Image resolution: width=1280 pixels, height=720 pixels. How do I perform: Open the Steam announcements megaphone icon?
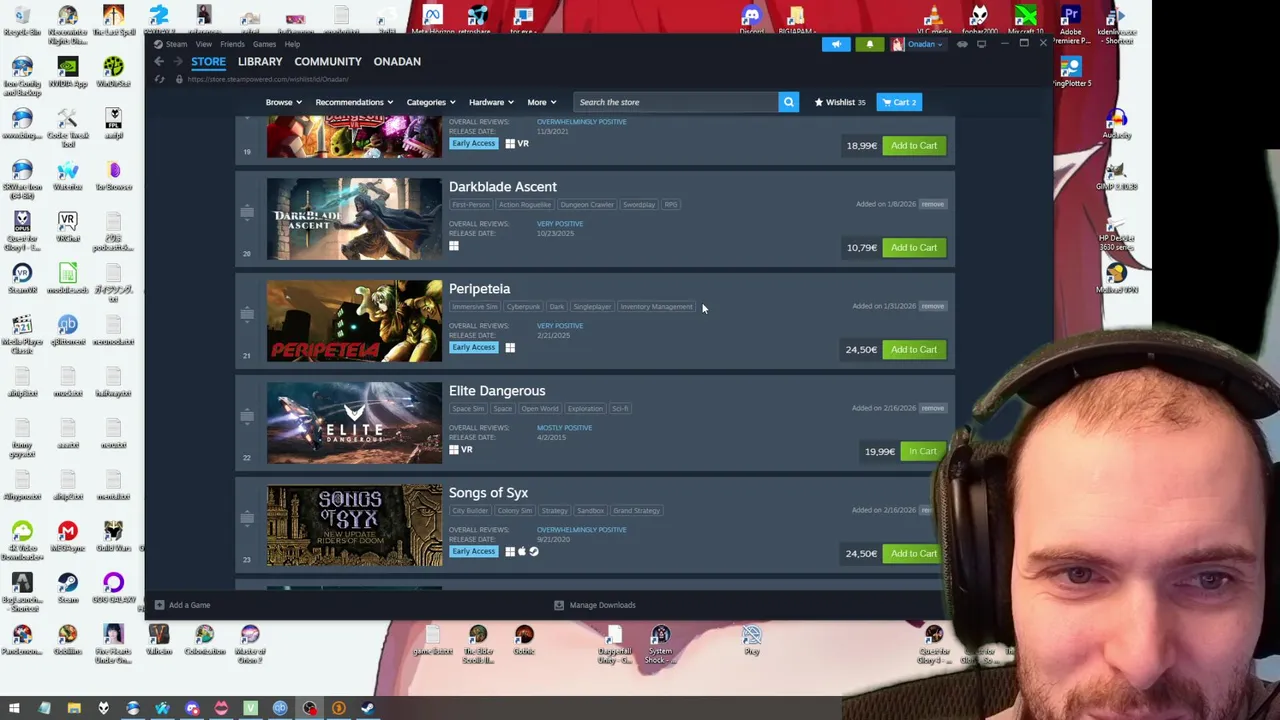pos(836,44)
